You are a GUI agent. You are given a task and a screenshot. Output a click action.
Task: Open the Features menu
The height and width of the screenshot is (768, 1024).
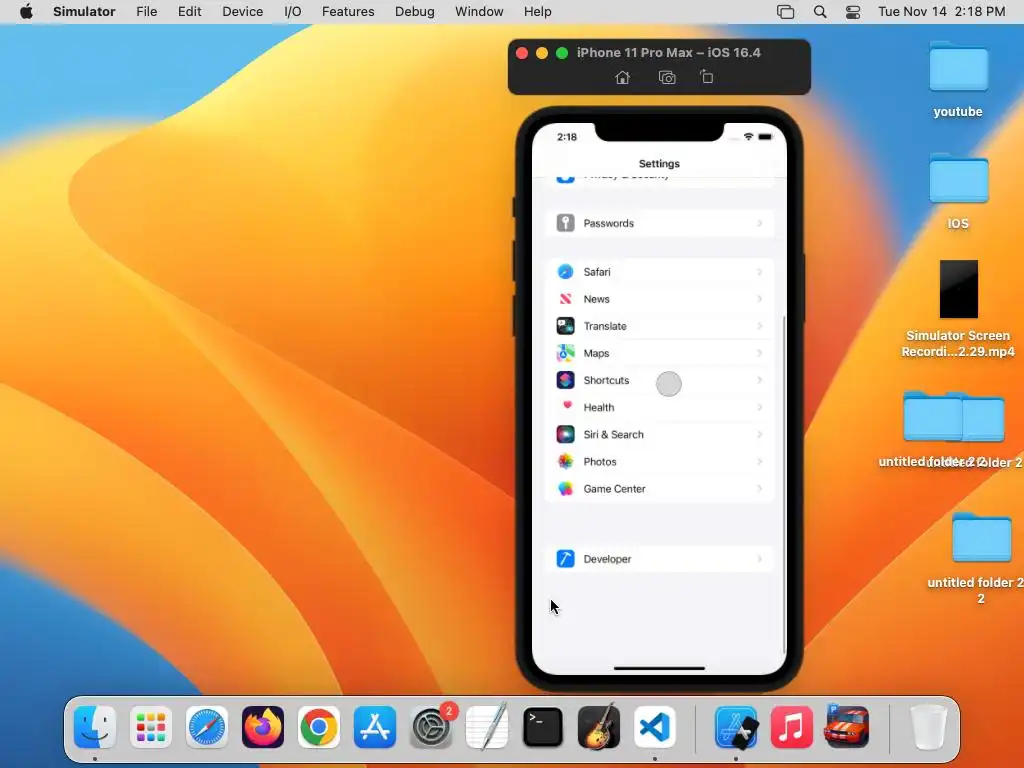tap(348, 12)
